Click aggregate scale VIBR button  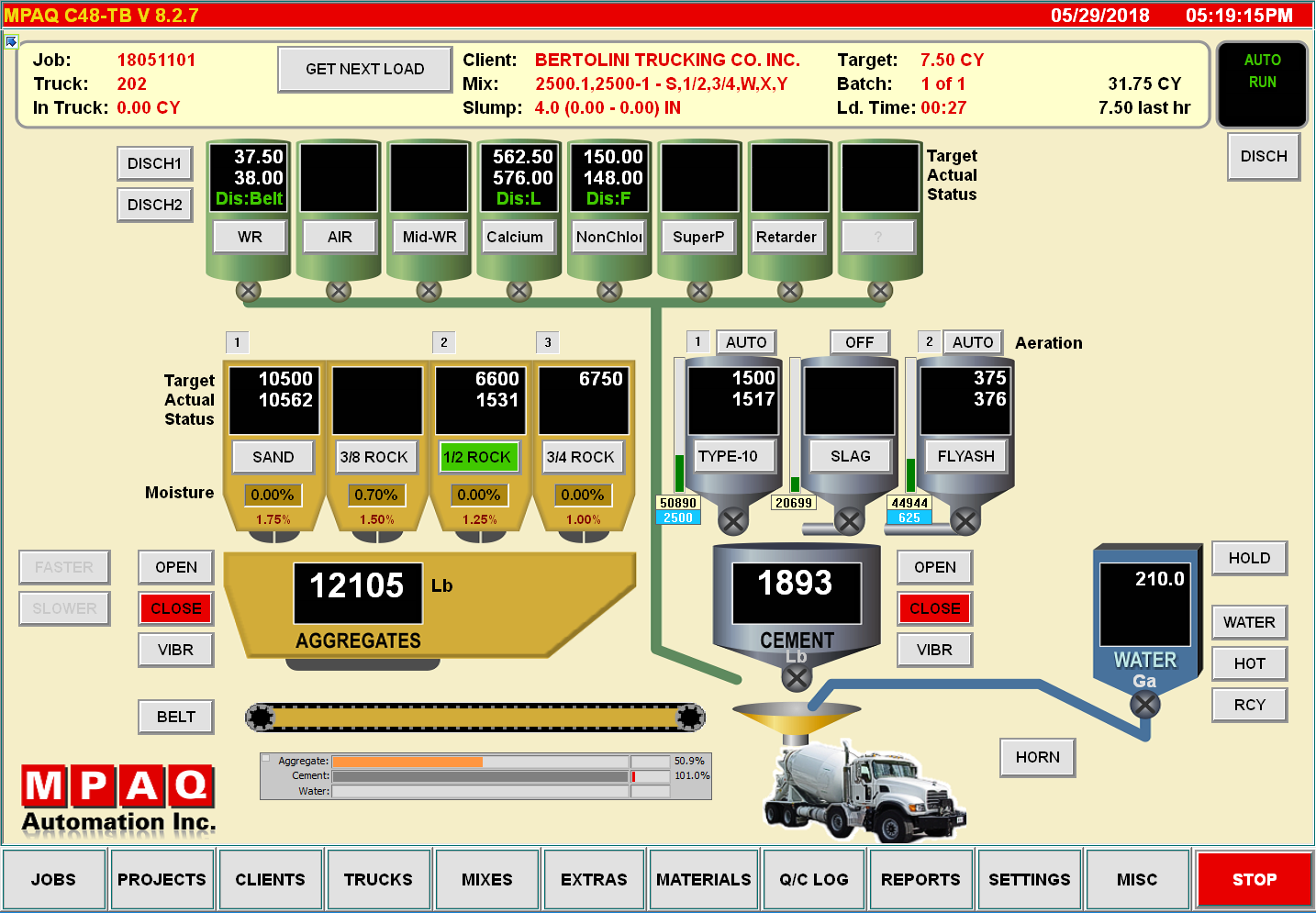176,650
